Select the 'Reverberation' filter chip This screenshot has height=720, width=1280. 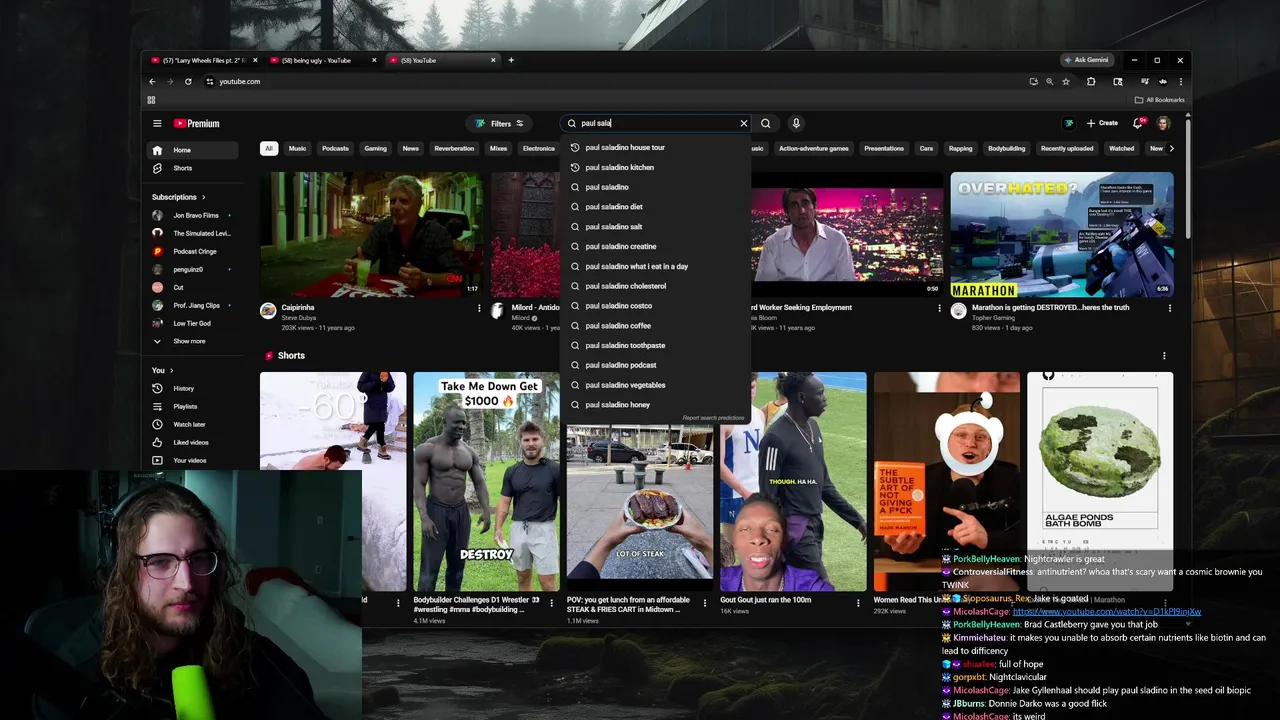coord(454,148)
